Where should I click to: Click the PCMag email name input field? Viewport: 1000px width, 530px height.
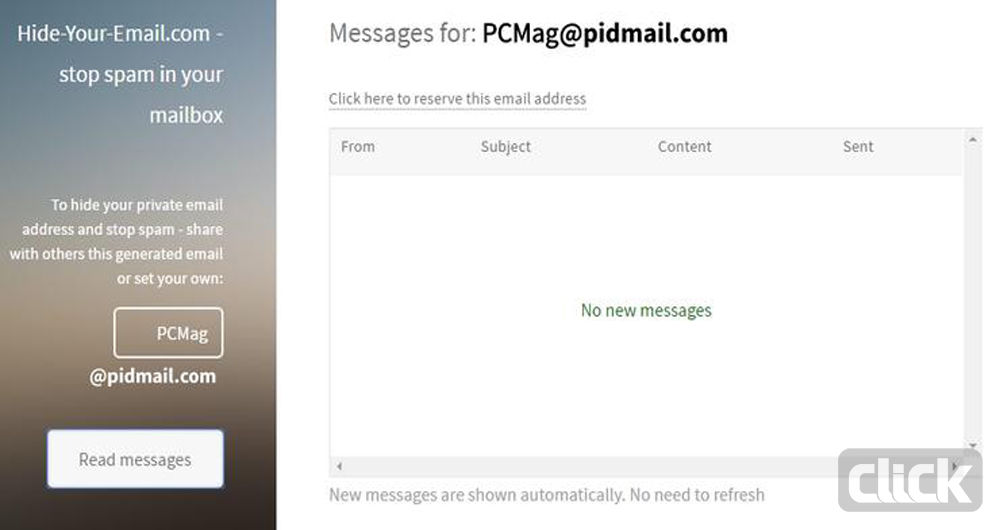click(x=168, y=333)
